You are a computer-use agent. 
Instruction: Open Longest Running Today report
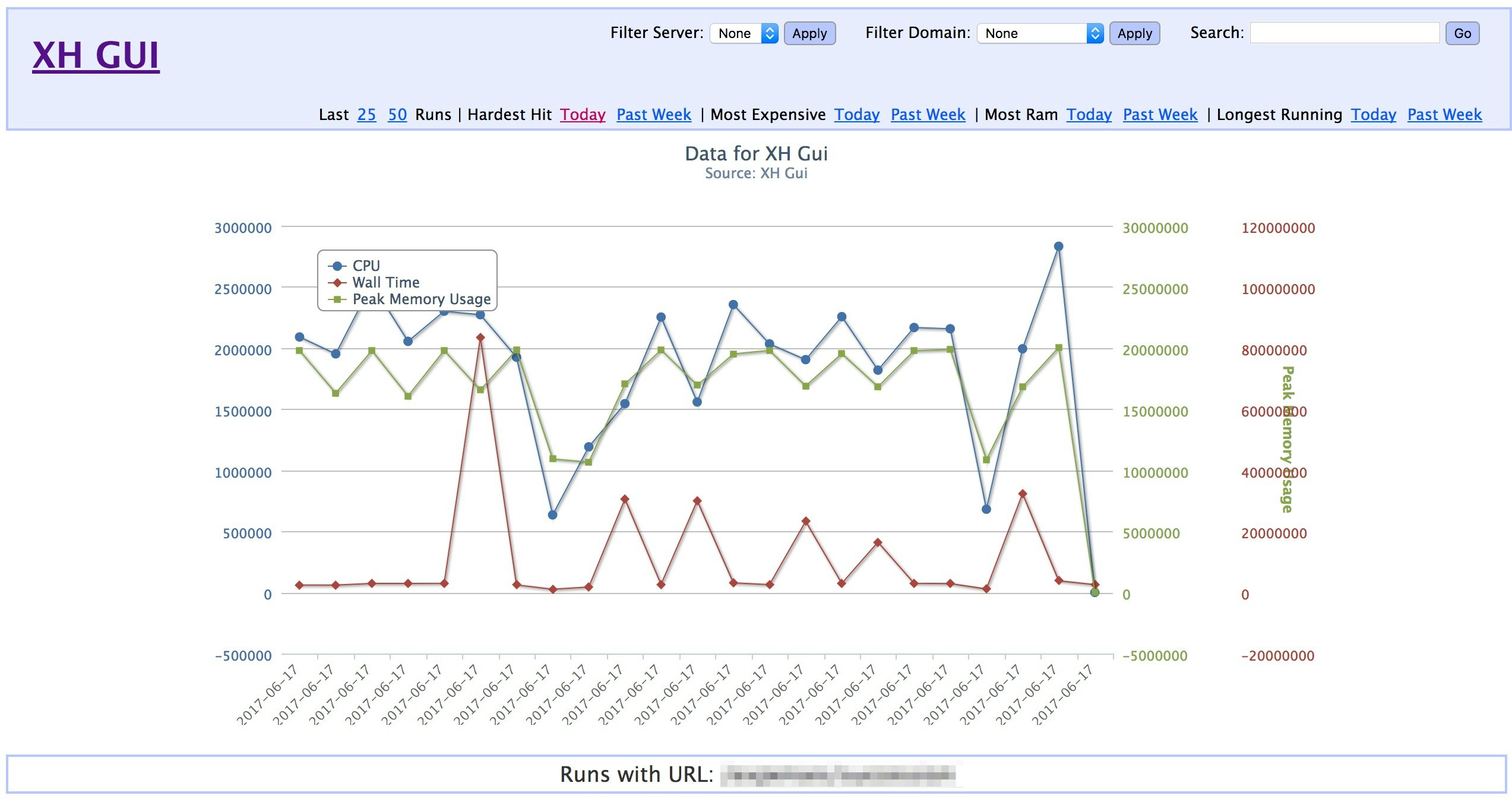coord(1374,114)
